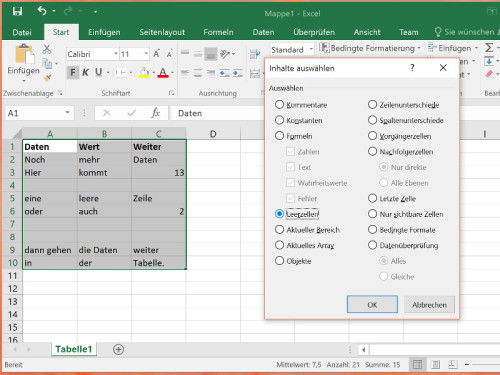Select the Objekte radio button
The width and height of the screenshot is (500, 375).
click(x=279, y=261)
